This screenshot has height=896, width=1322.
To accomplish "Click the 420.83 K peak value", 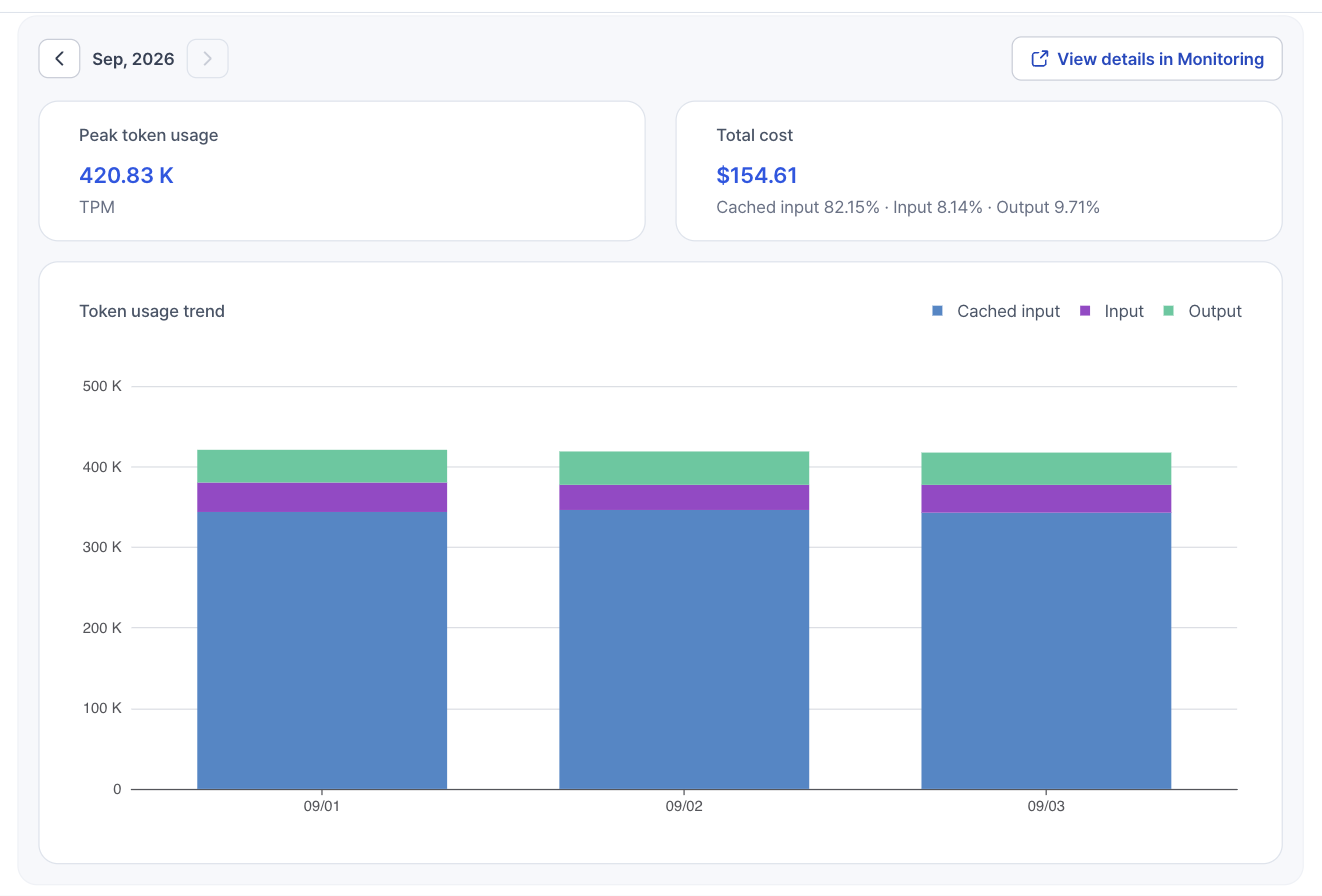I will point(127,175).
